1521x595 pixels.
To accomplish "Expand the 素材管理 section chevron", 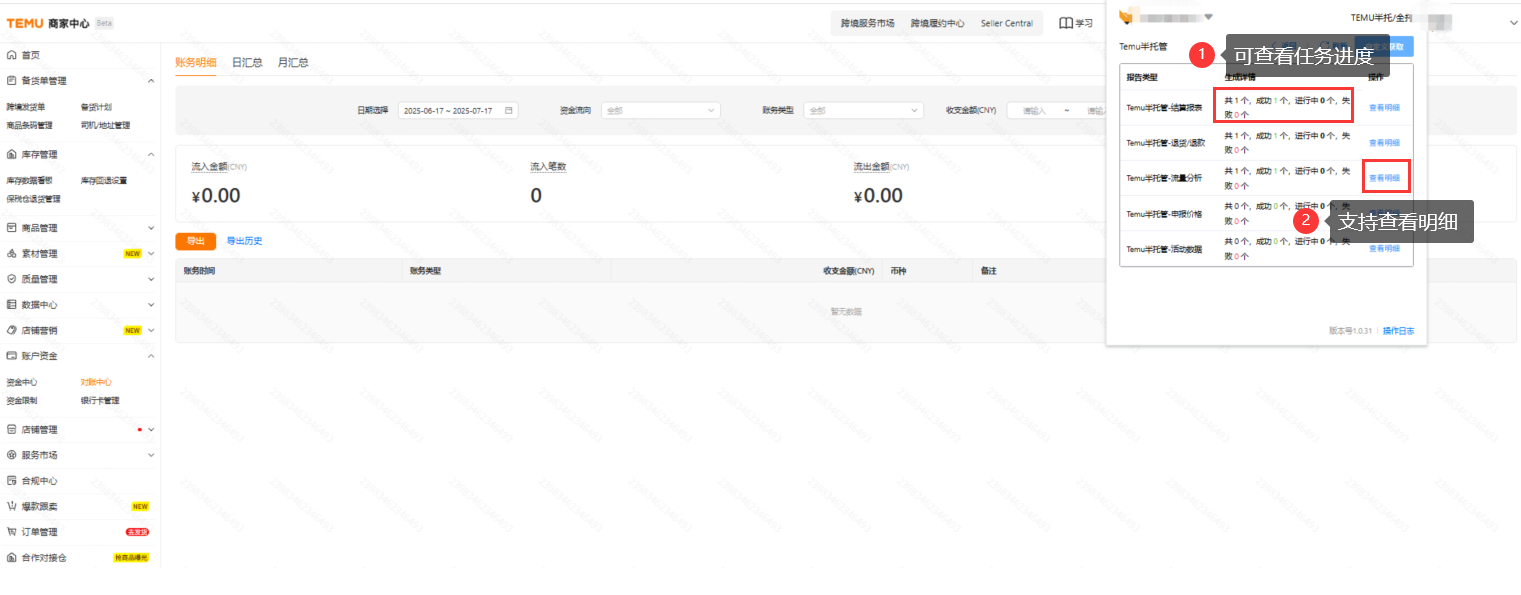I will pos(151,253).
